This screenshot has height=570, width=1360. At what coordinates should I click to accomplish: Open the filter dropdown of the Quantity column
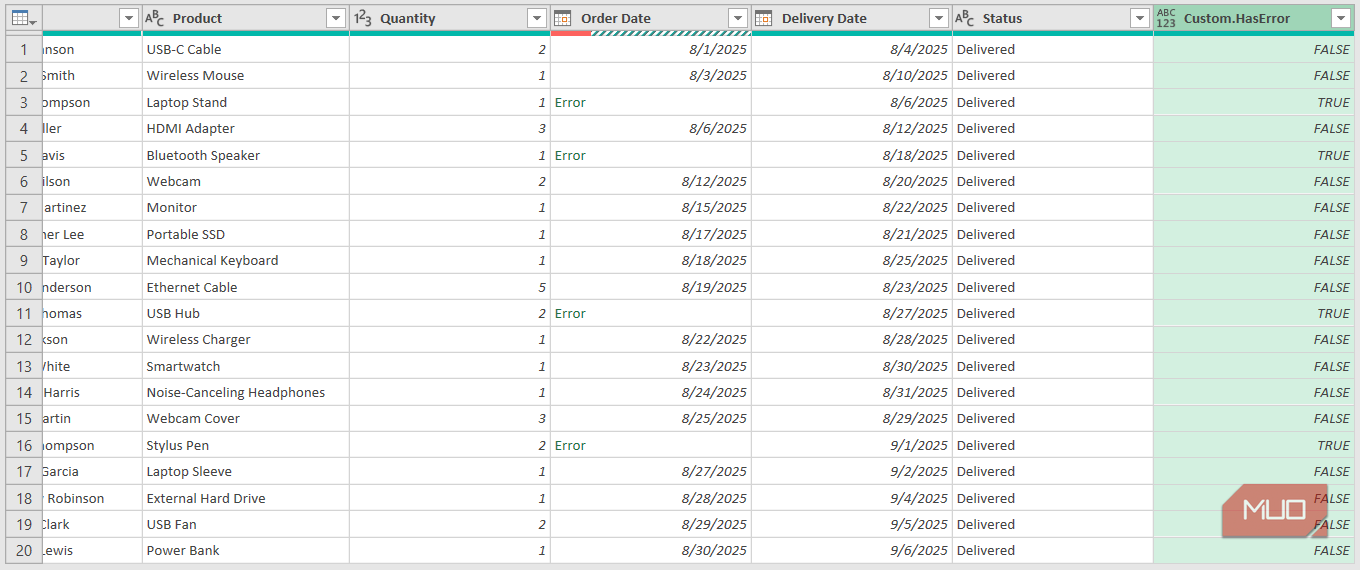pos(537,18)
